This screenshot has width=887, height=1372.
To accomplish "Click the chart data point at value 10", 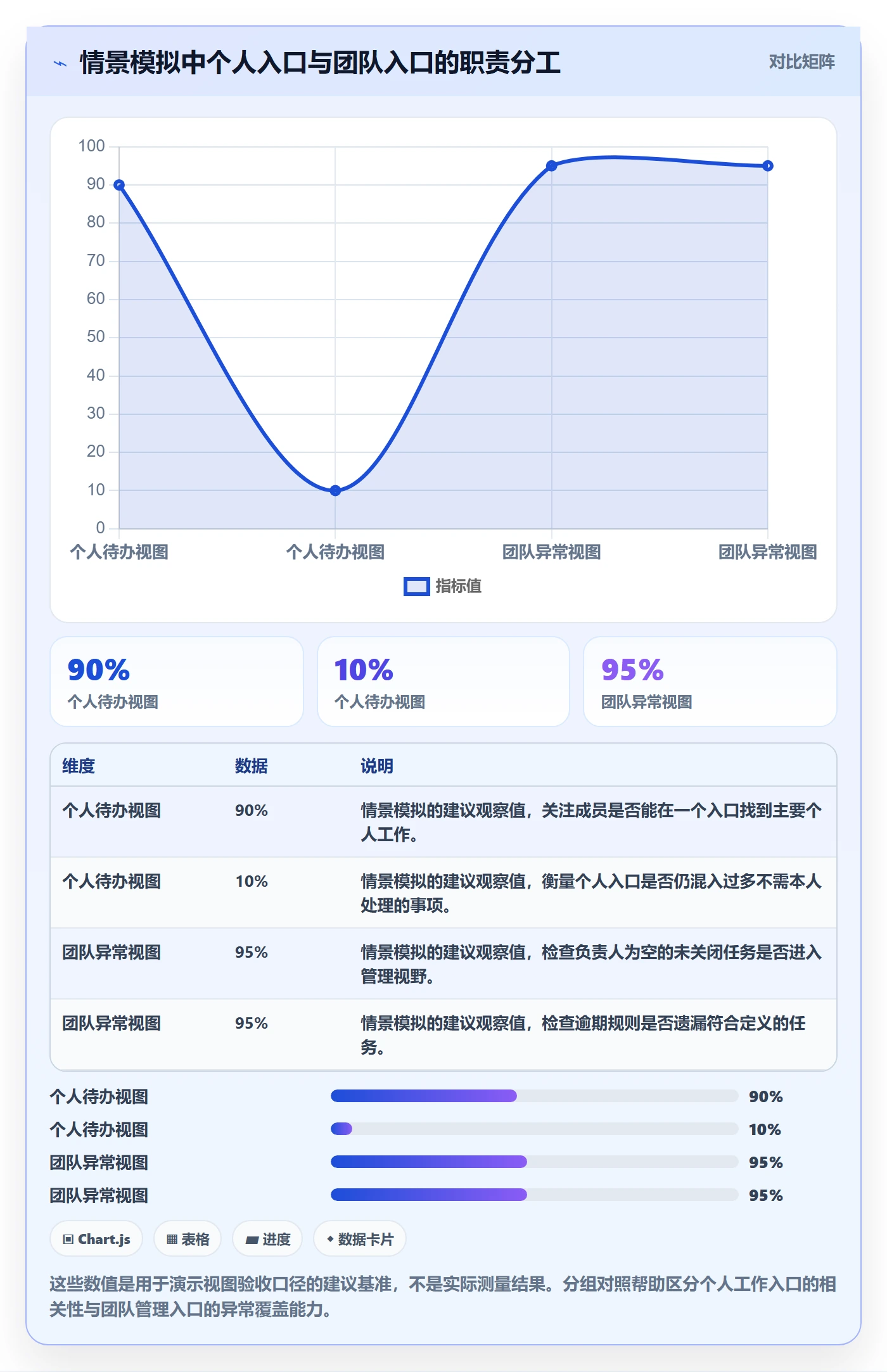I will click(335, 490).
